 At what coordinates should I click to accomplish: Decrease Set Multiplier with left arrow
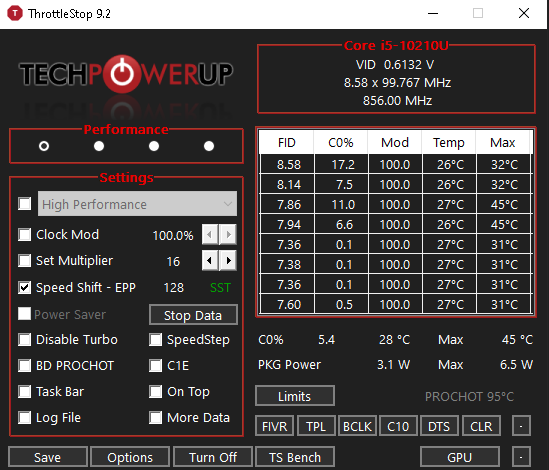pyautogui.click(x=210, y=260)
